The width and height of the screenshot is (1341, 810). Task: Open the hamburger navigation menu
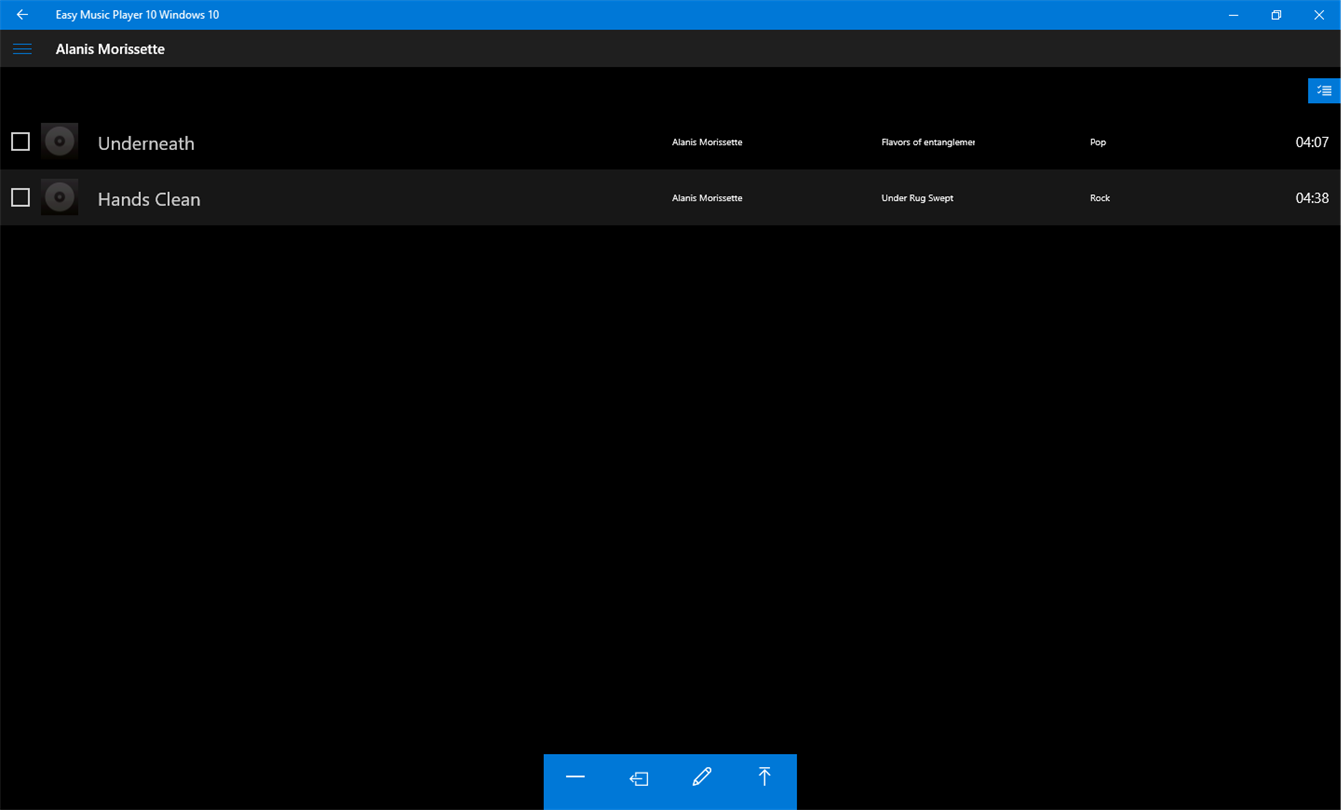click(22, 48)
